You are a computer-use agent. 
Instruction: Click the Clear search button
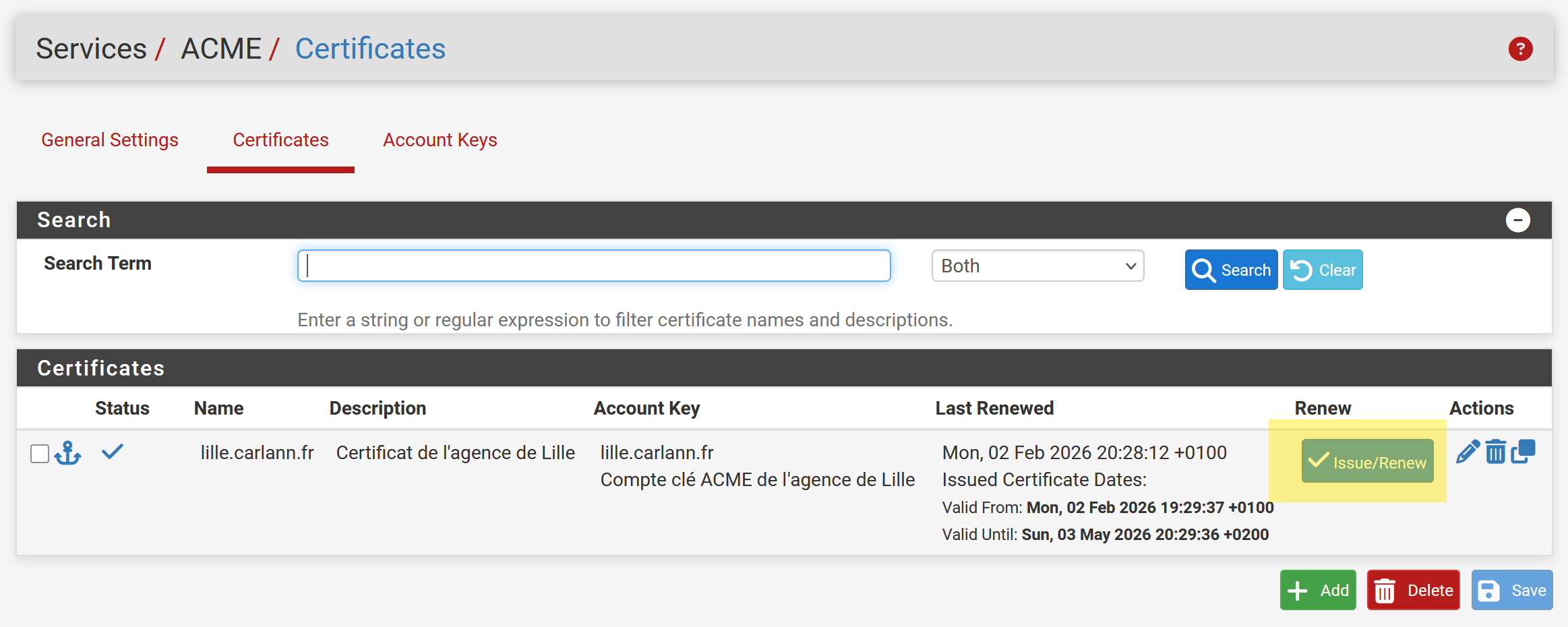tap(1323, 270)
